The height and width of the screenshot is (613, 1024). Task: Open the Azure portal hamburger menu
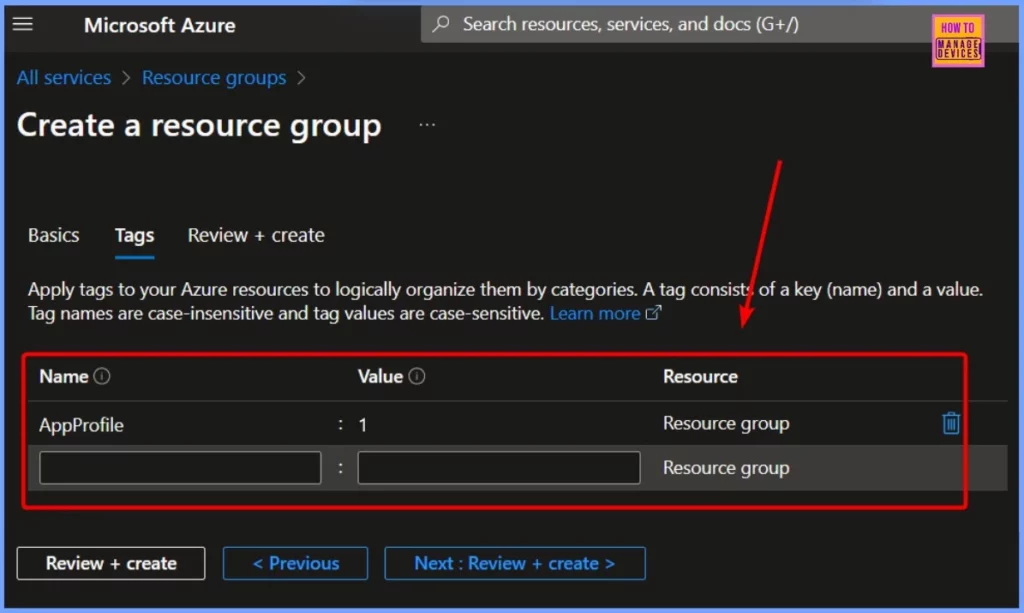coord(23,24)
